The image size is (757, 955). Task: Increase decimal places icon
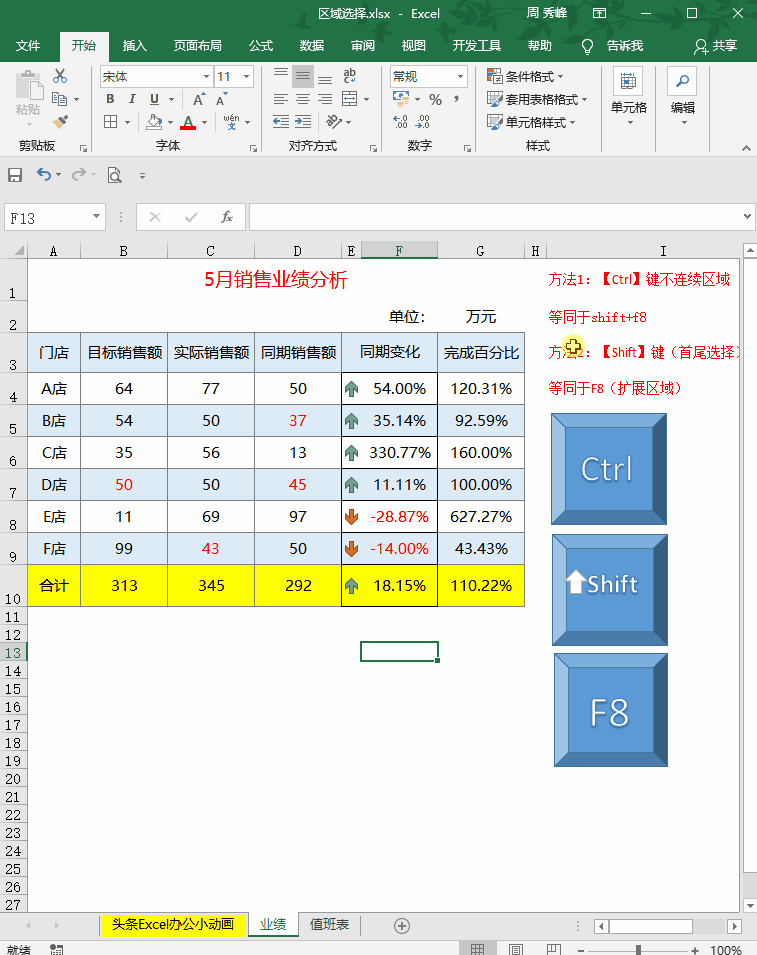(x=400, y=122)
